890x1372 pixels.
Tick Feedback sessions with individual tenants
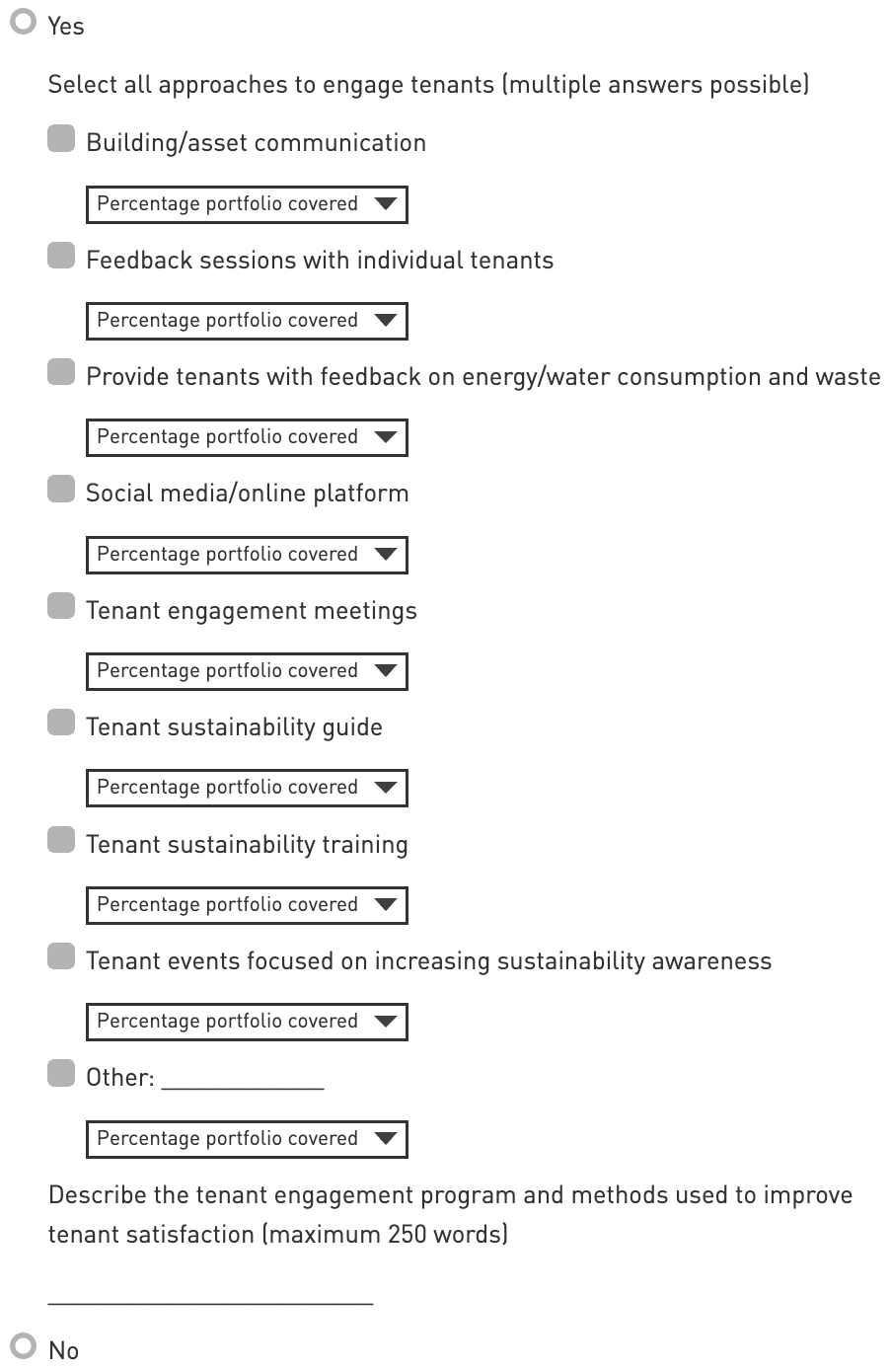pyautogui.click(x=61, y=257)
